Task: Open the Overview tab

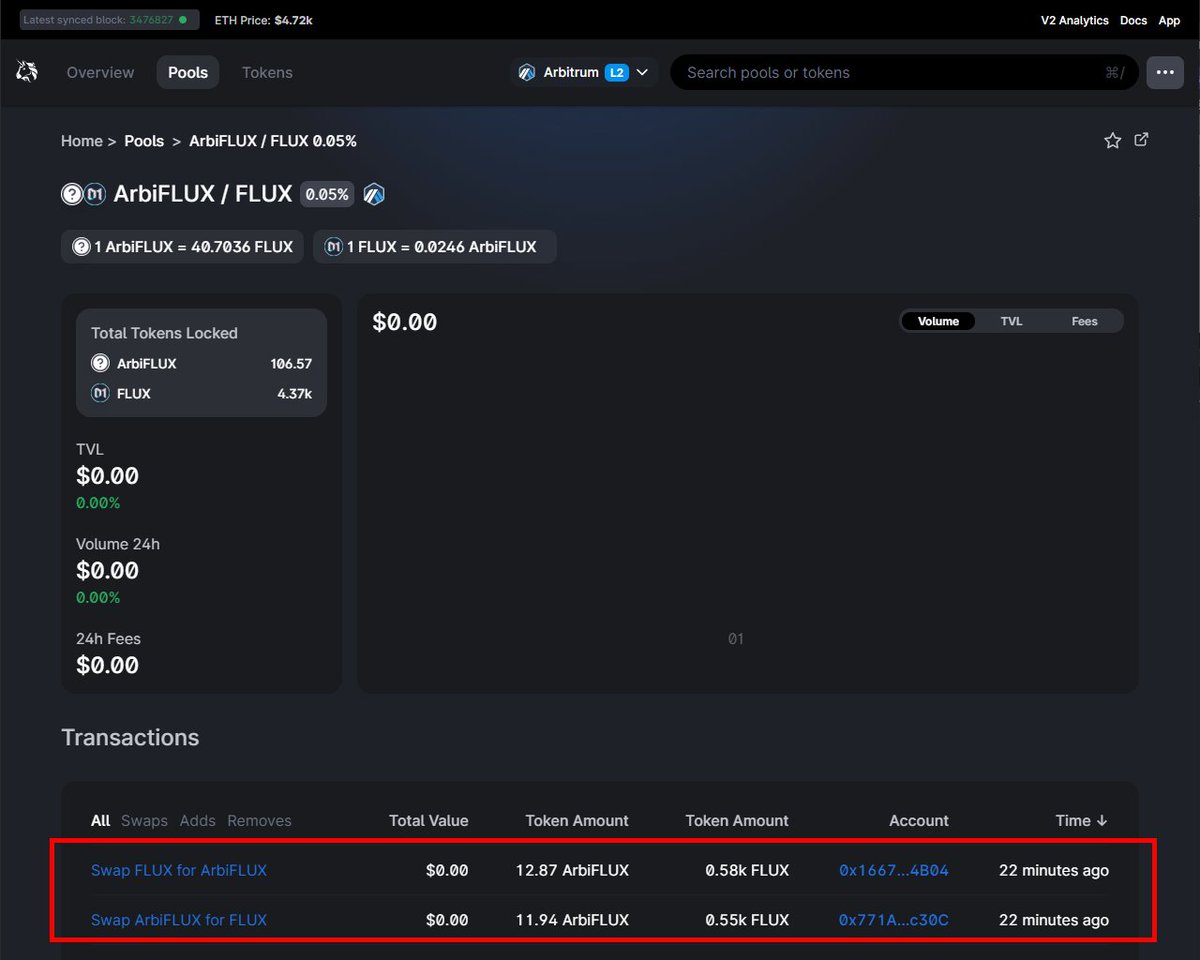Action: tap(100, 72)
